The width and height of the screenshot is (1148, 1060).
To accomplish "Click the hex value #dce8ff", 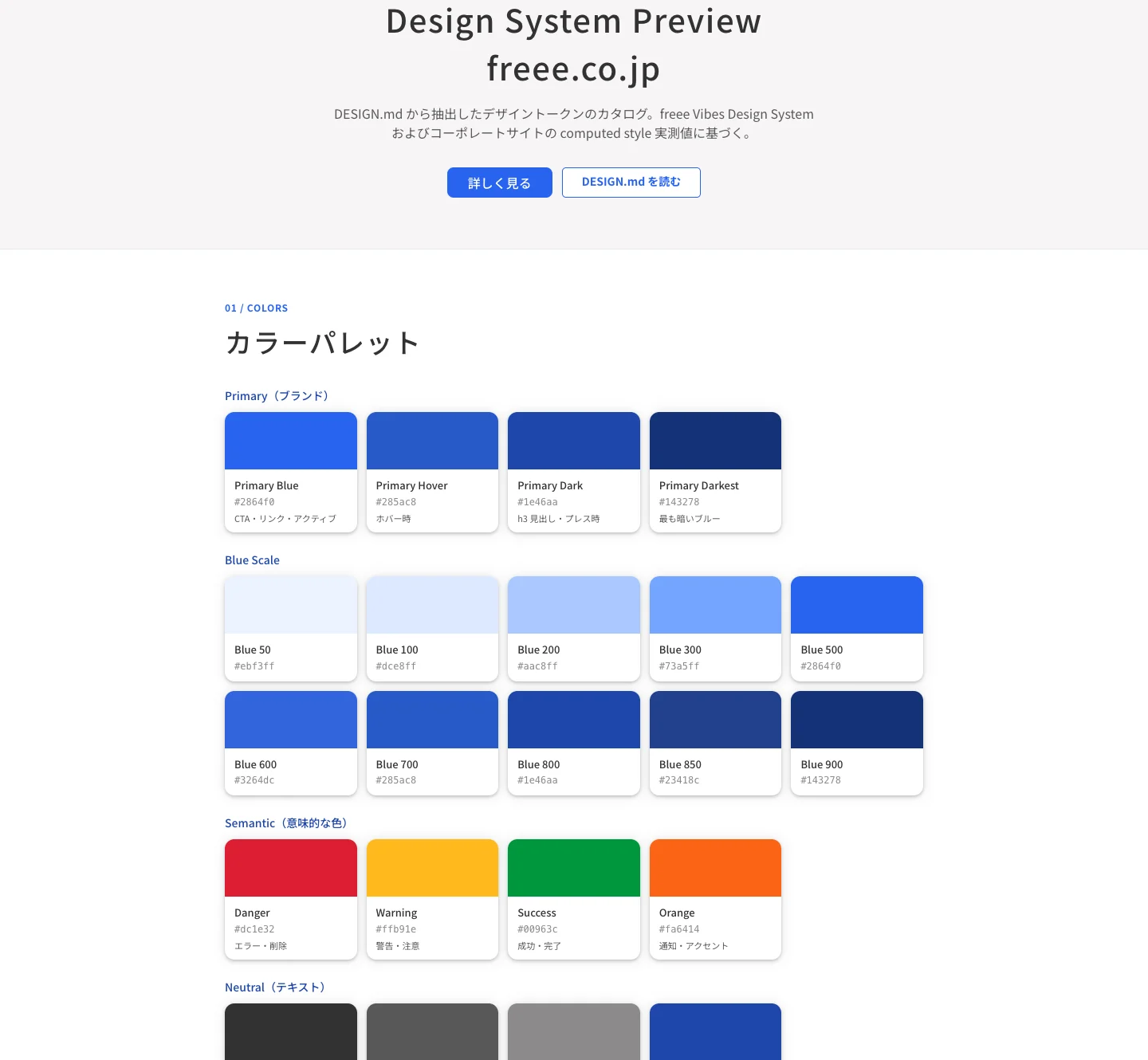I will tap(396, 666).
